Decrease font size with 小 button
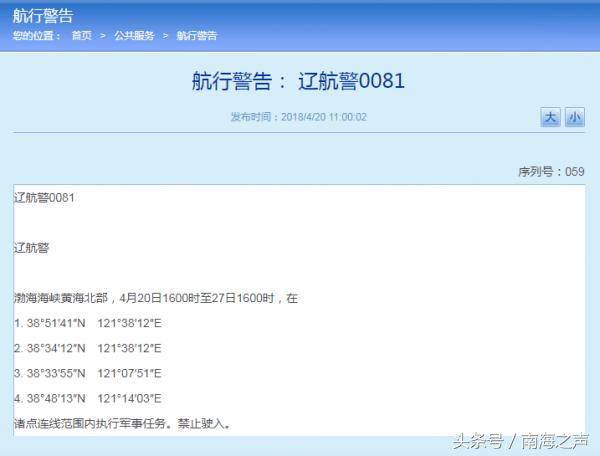Viewport: 600px width, 456px height. 575,117
